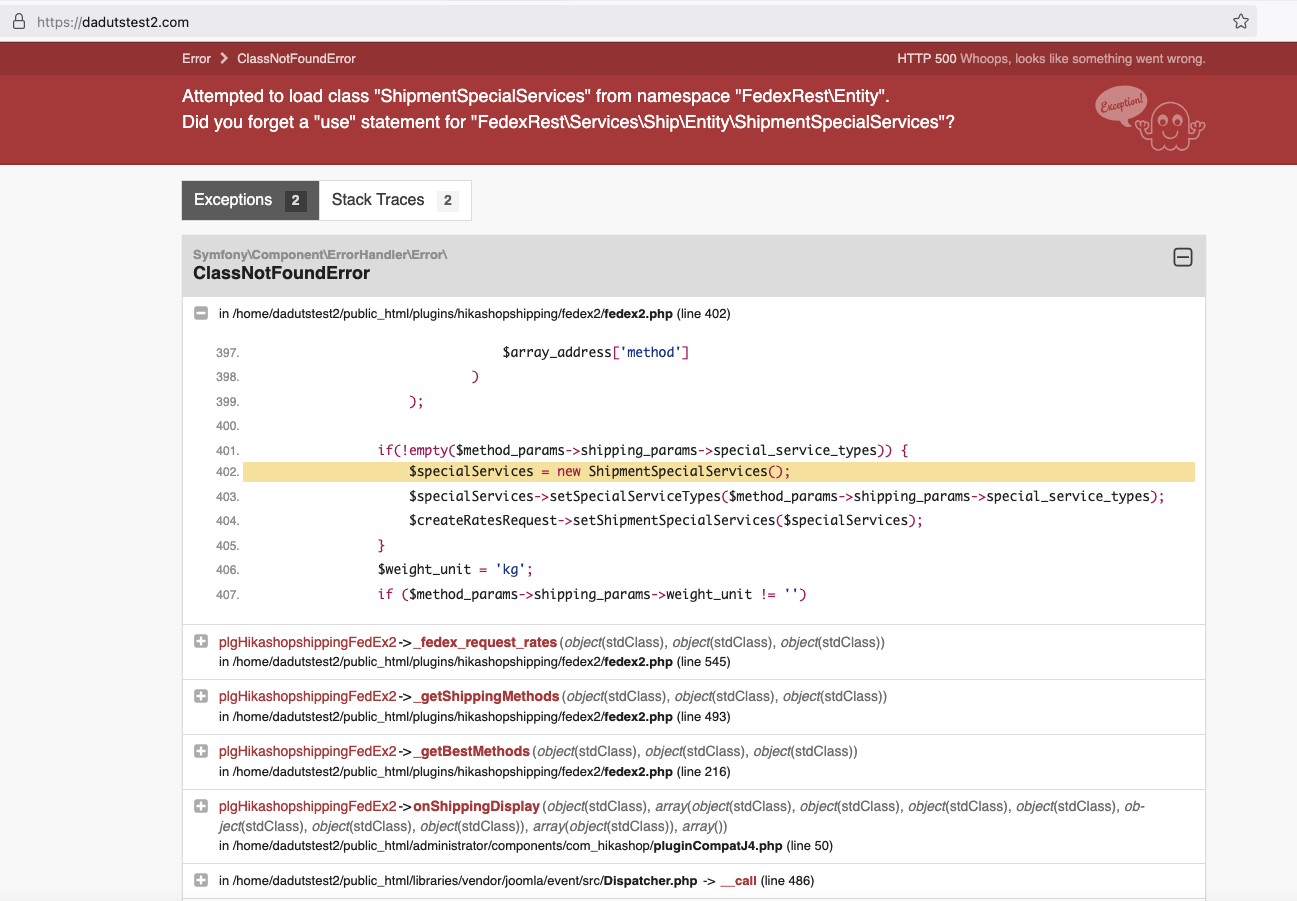1297x901 pixels.
Task: Expand the _getShippingMethods trace entry
Action: click(x=201, y=695)
